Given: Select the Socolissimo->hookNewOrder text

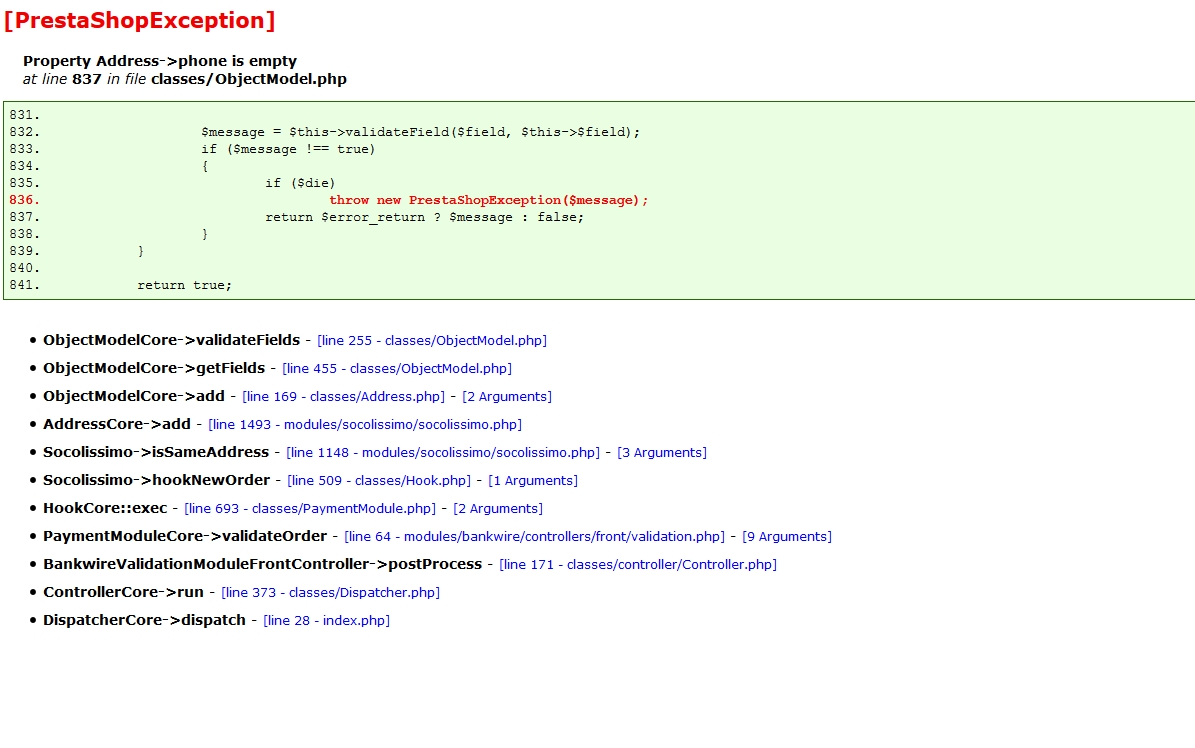Looking at the screenshot, I should (156, 480).
